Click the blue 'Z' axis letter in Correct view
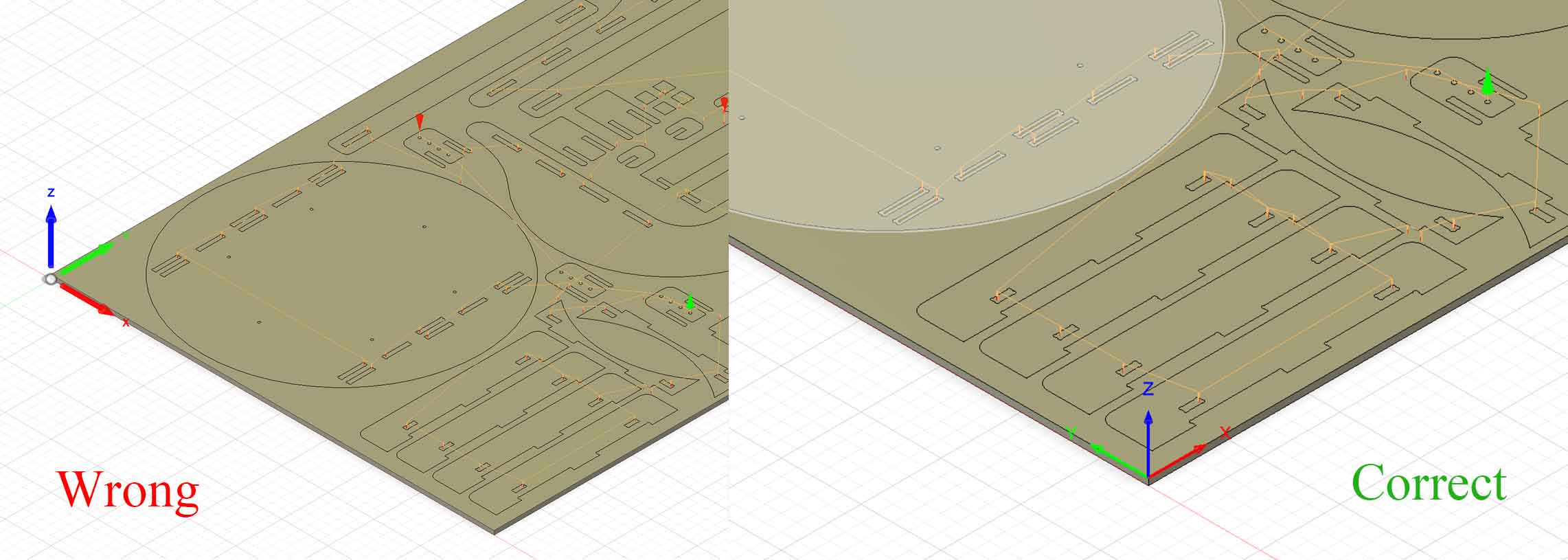Image resolution: width=1568 pixels, height=560 pixels. coord(1148,390)
